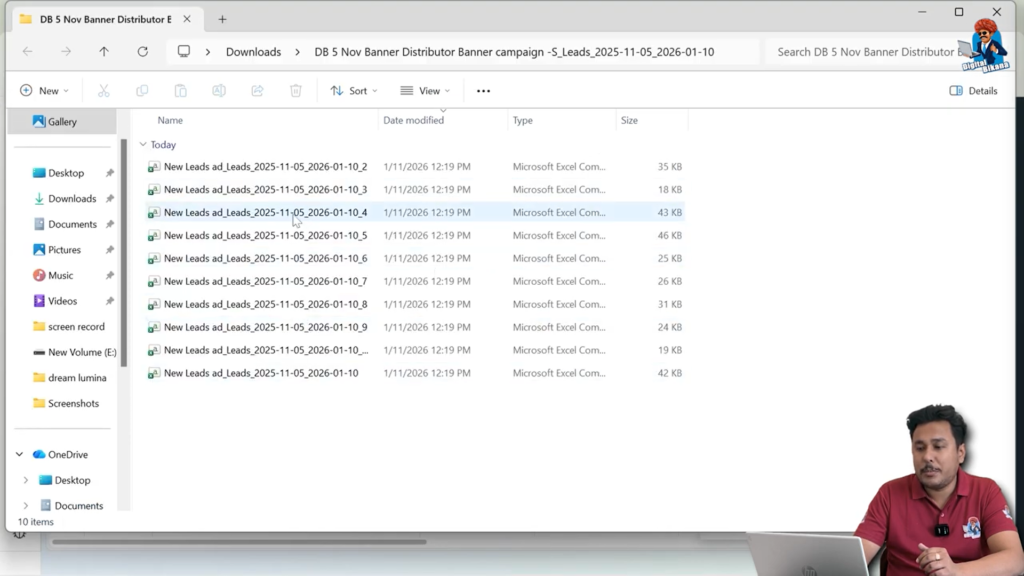Click the Paste icon in the toolbar
Viewport: 1024px width, 576px height.
point(180,90)
